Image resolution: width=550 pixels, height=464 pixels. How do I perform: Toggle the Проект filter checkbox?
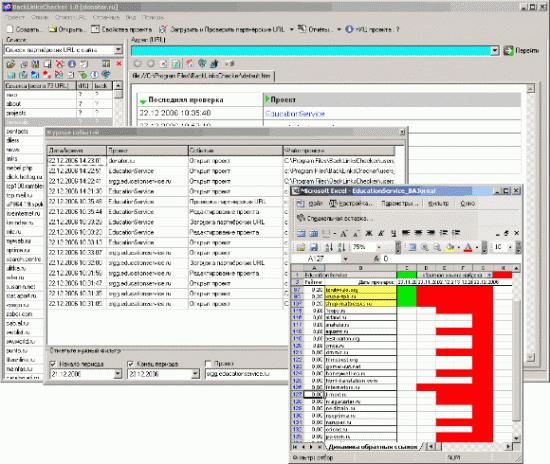click(x=208, y=363)
